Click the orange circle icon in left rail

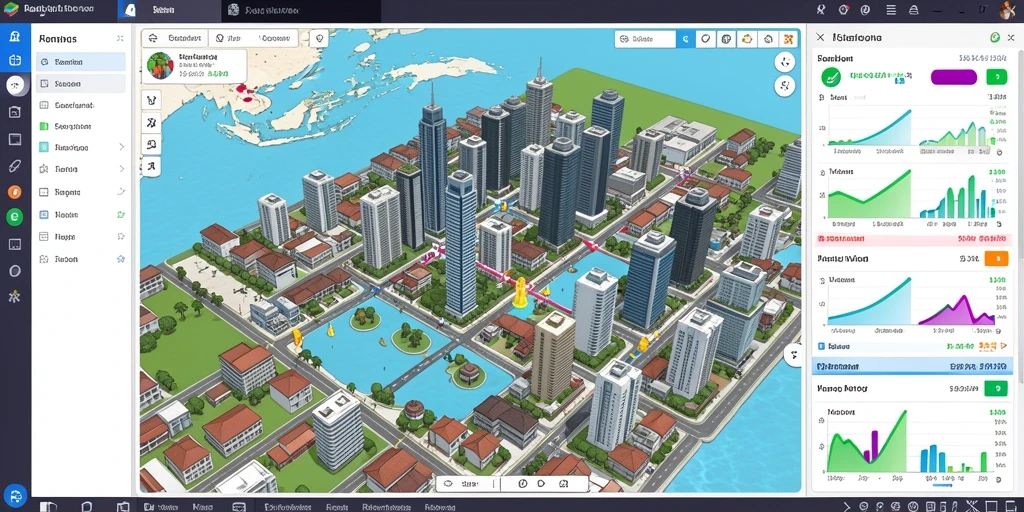pyautogui.click(x=14, y=191)
